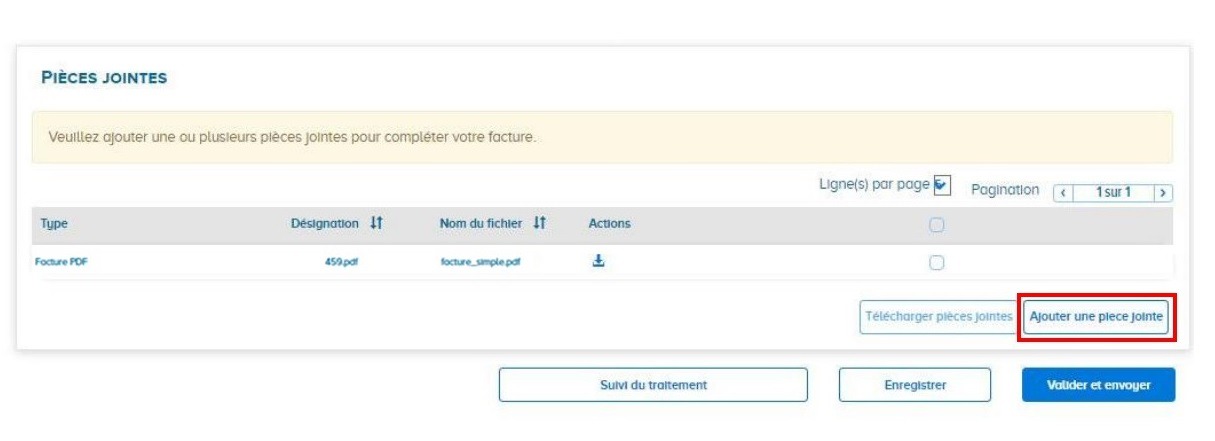Image resolution: width=1215 pixels, height=441 pixels.
Task: Check the Facture PDF row checkbox
Action: pyautogui.click(x=936, y=263)
